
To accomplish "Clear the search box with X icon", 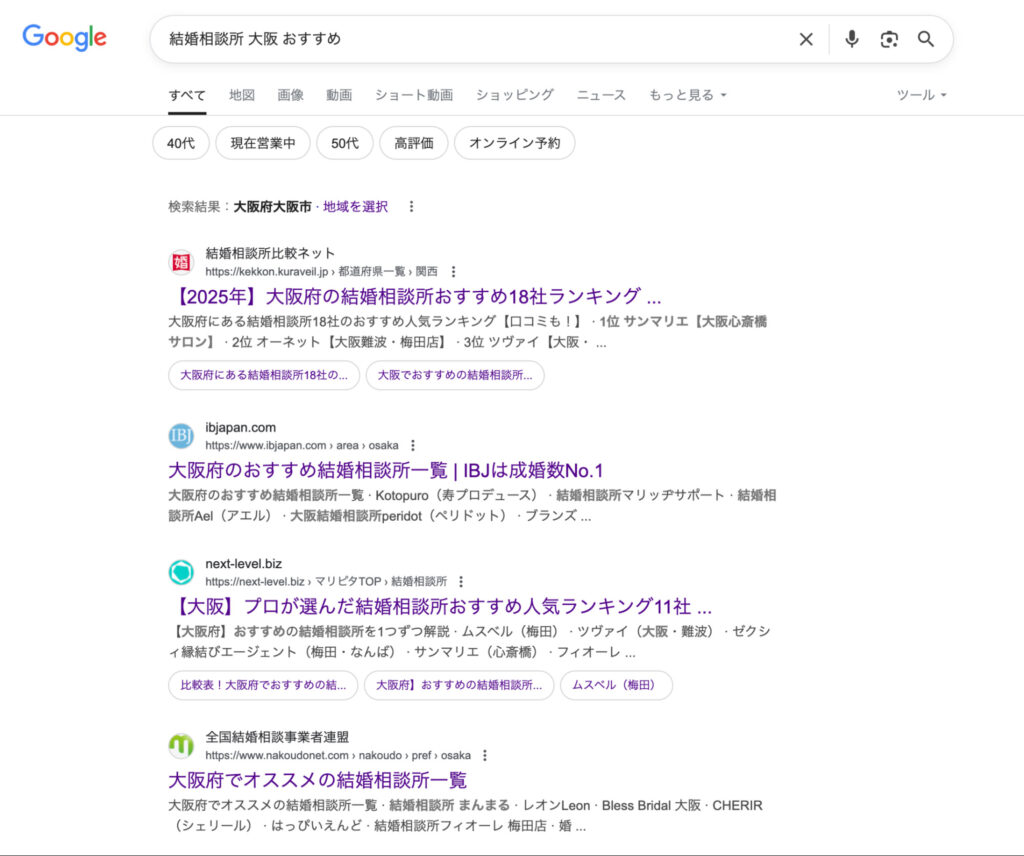I will (806, 39).
